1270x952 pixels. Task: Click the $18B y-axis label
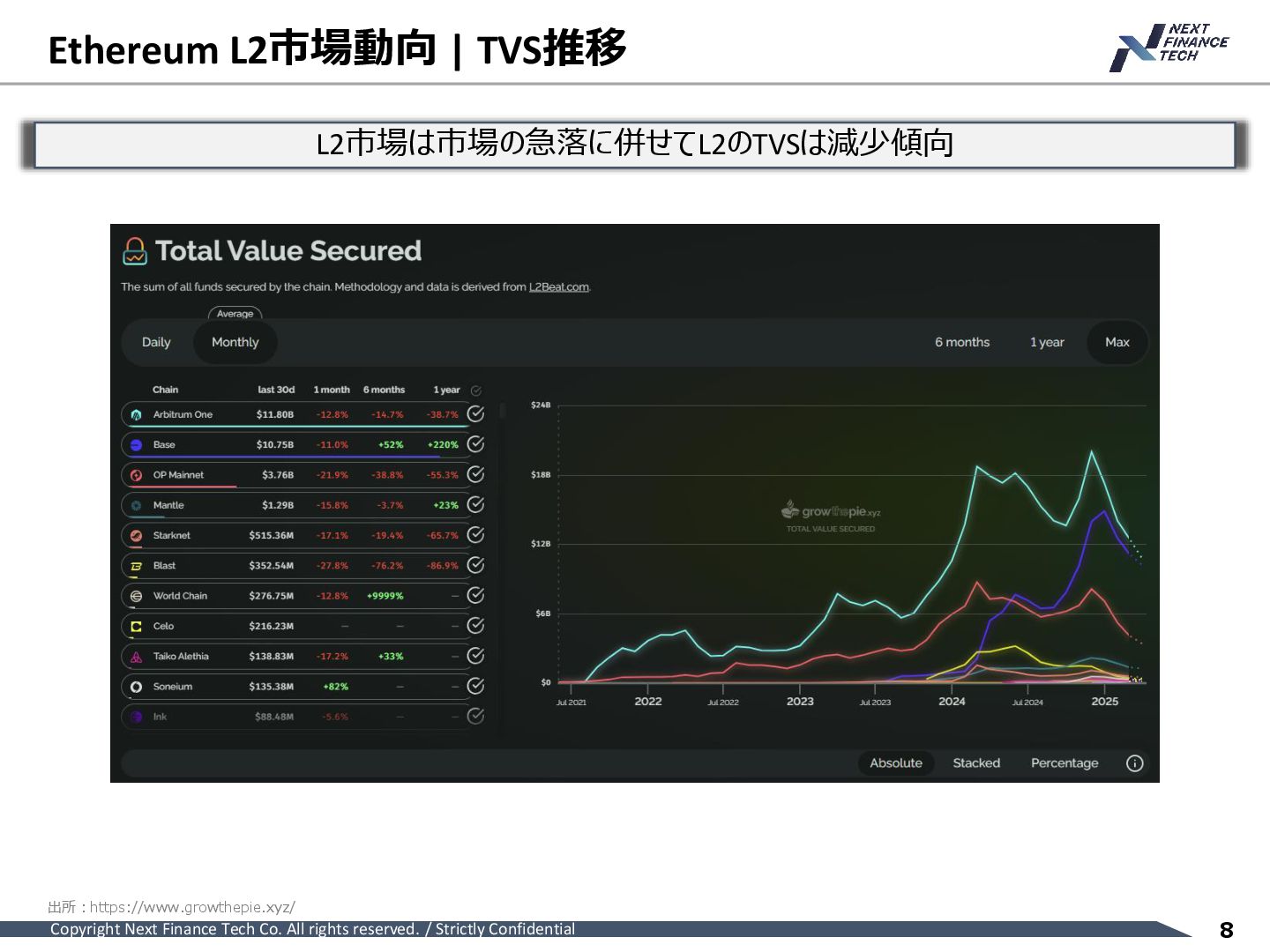541,475
